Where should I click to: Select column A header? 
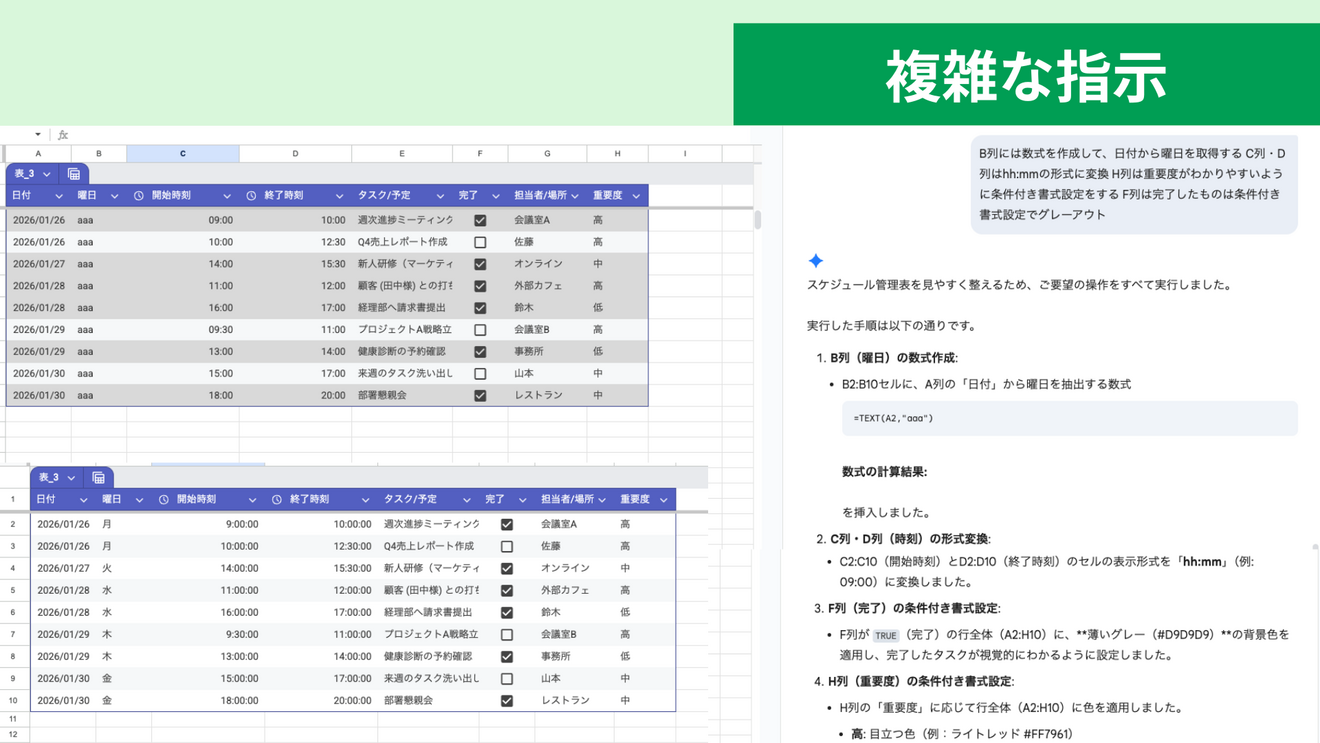tap(38, 154)
